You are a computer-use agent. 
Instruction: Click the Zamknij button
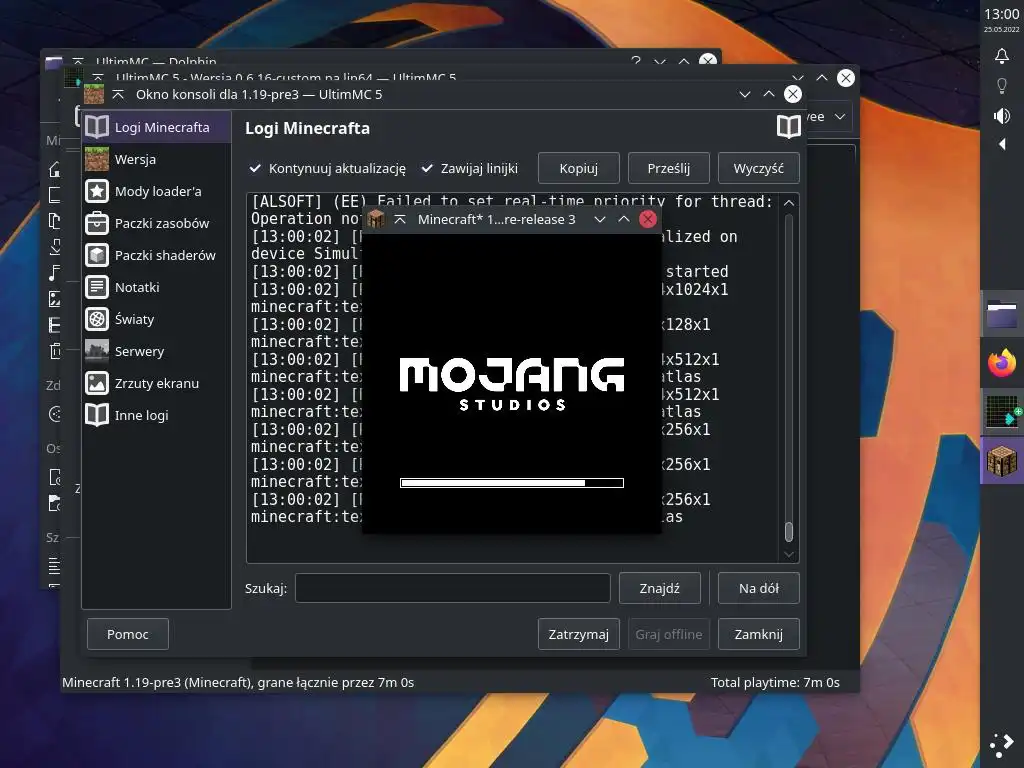point(758,634)
